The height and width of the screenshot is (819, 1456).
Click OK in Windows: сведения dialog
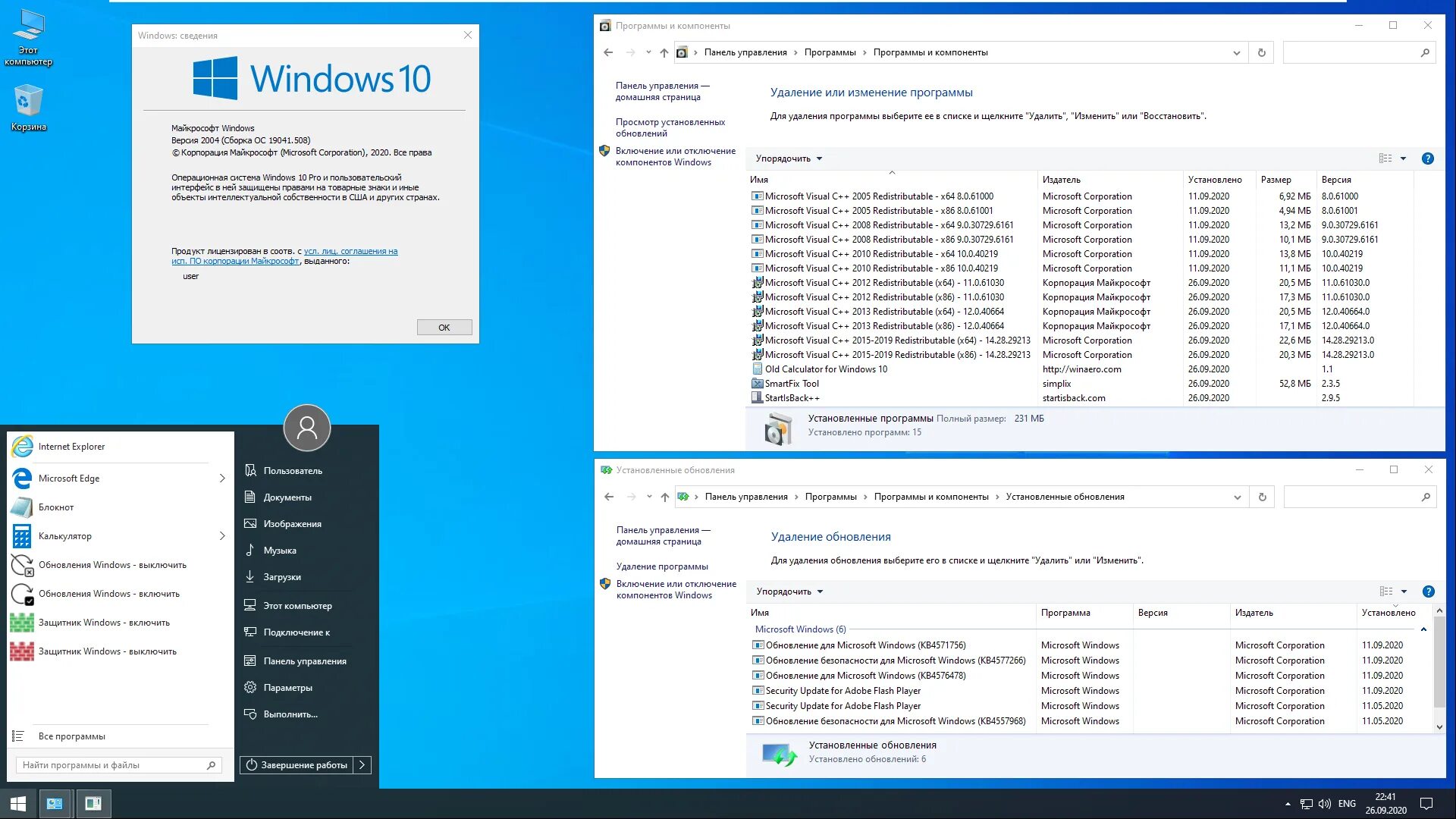[444, 328]
